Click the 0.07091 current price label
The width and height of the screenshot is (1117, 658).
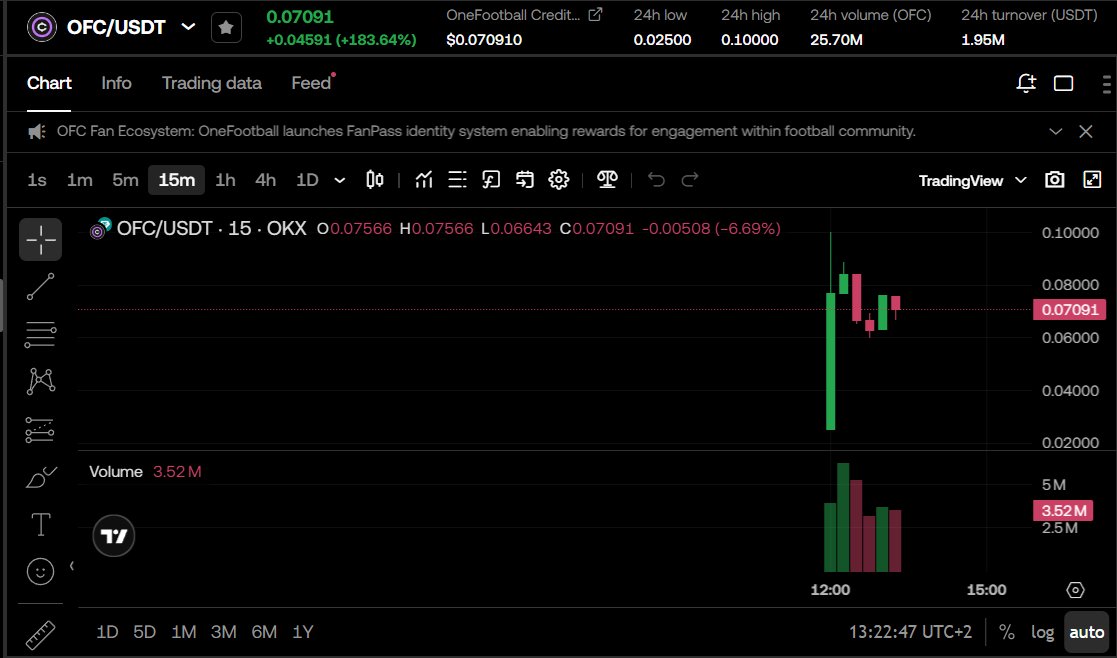(1069, 310)
